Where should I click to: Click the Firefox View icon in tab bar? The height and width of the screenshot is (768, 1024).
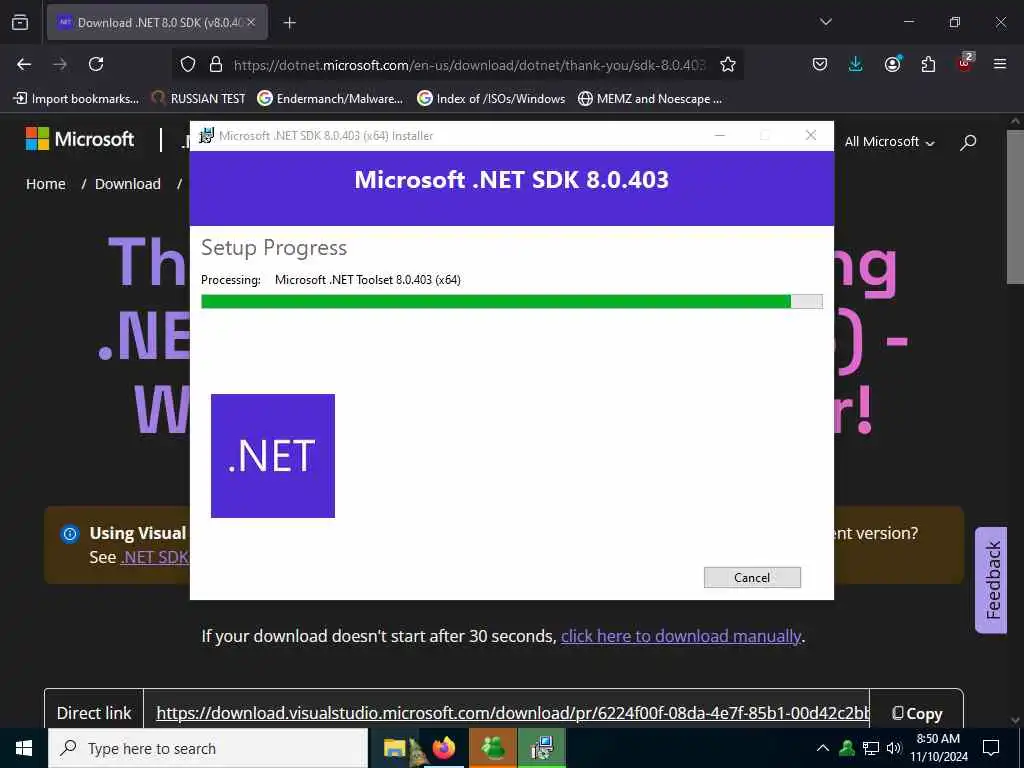point(20,22)
